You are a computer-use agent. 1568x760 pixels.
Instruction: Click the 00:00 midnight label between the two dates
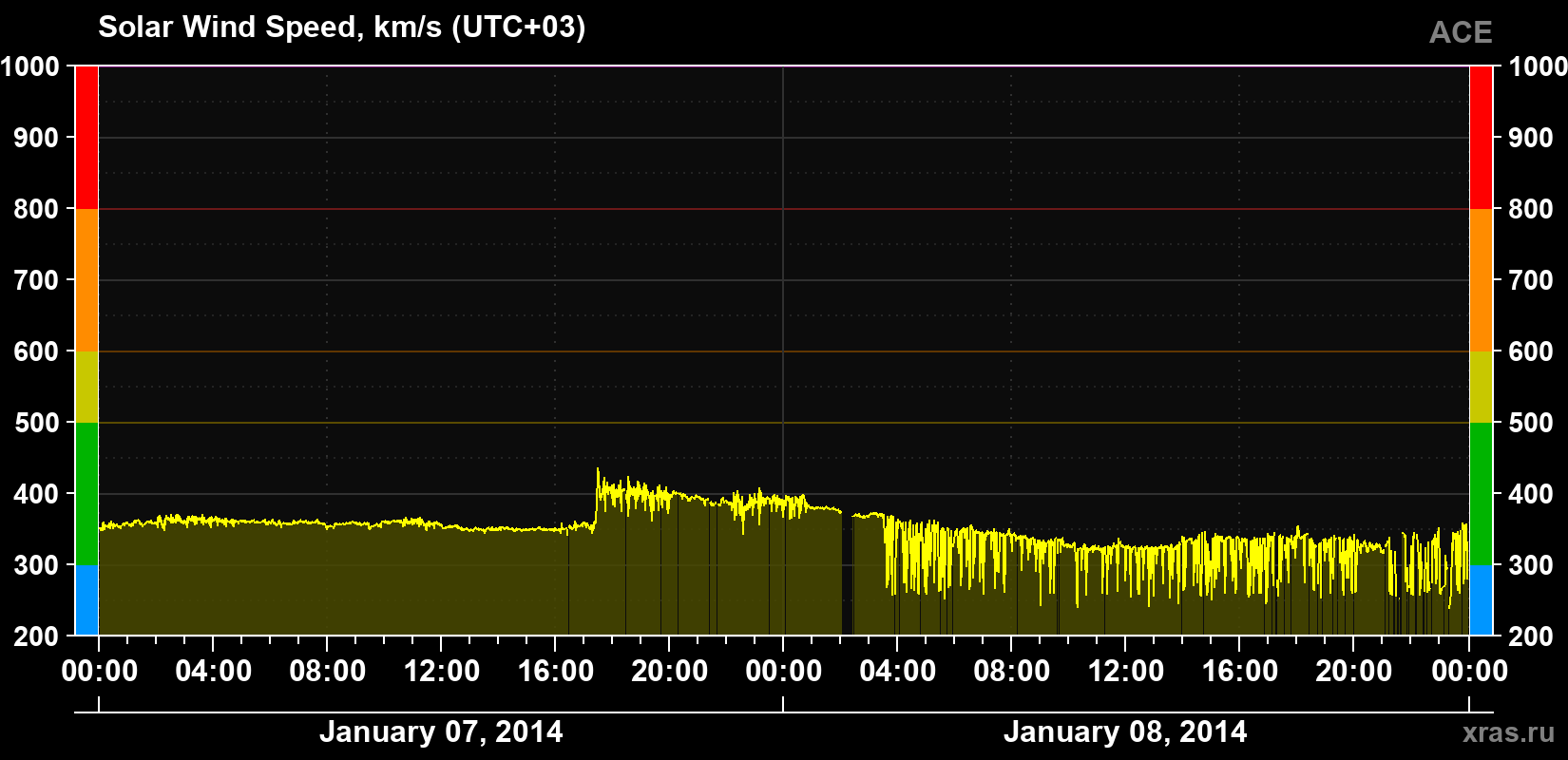tap(784, 672)
